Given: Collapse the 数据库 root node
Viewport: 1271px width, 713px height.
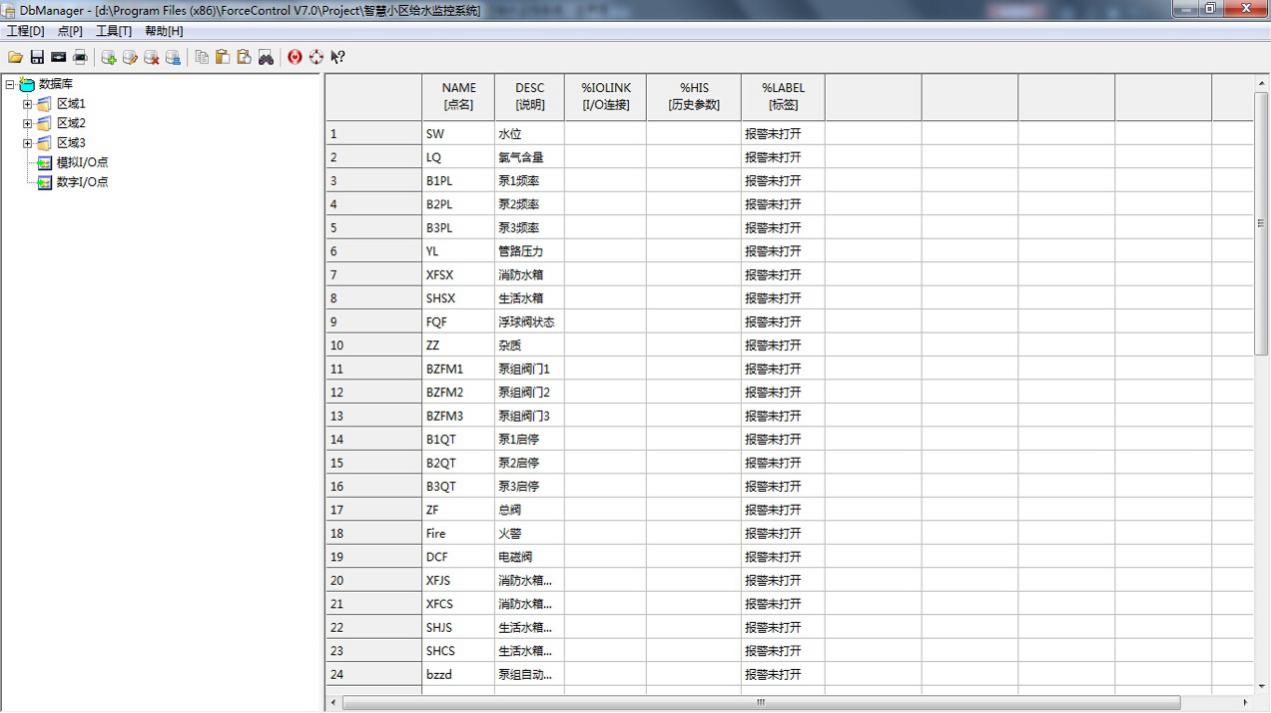Looking at the screenshot, I should tap(10, 84).
